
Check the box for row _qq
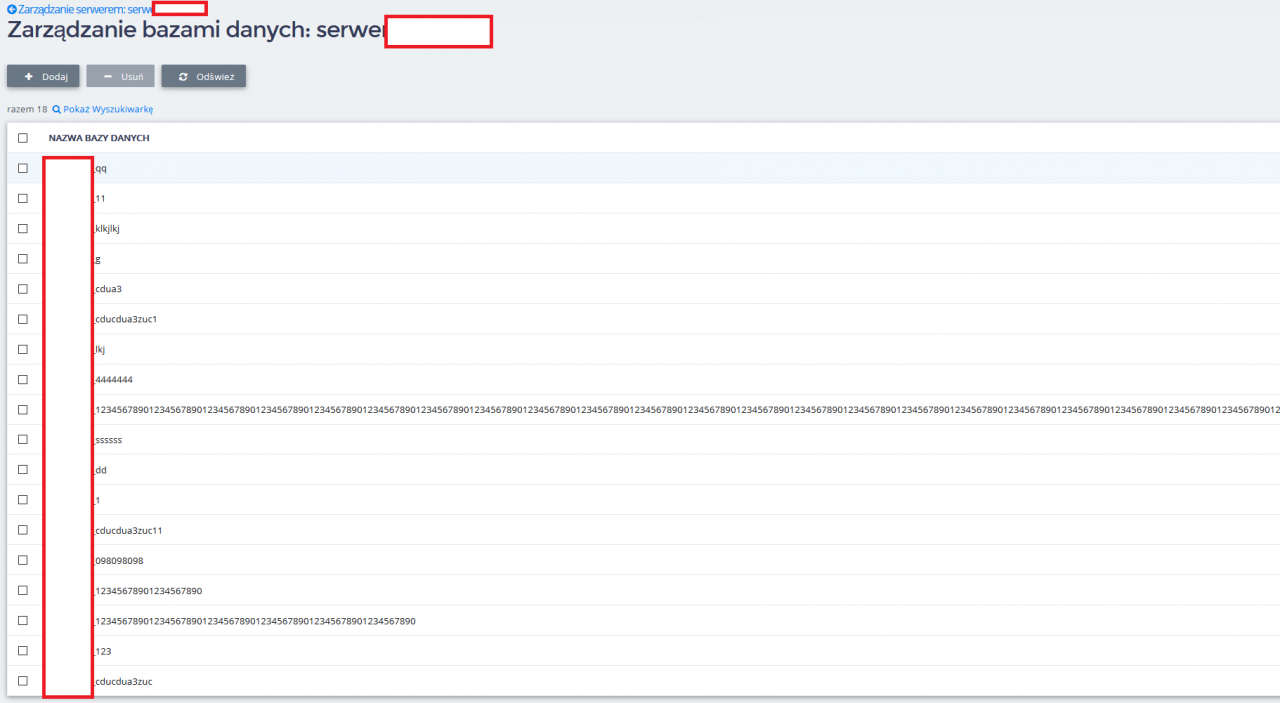point(23,168)
